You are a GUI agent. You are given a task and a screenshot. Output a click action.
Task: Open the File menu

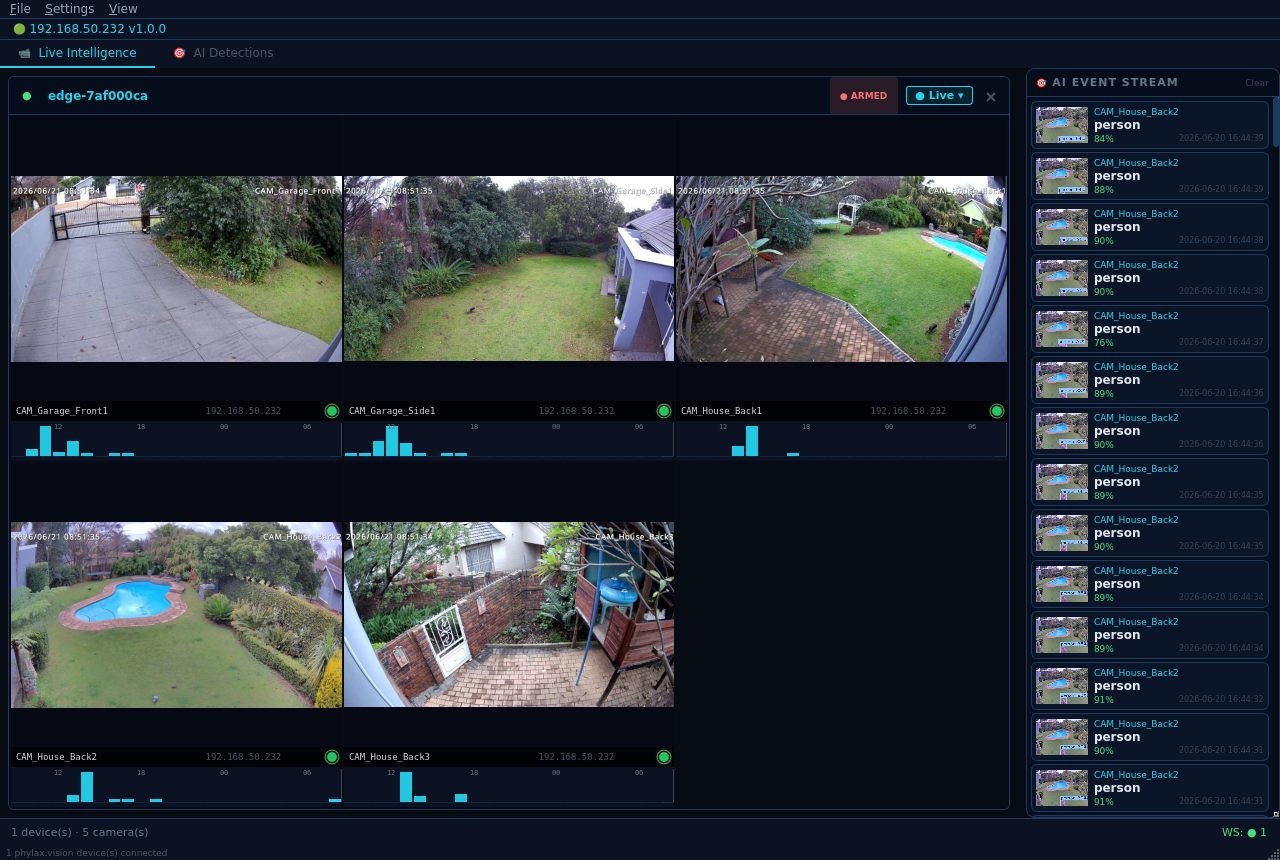tap(20, 9)
